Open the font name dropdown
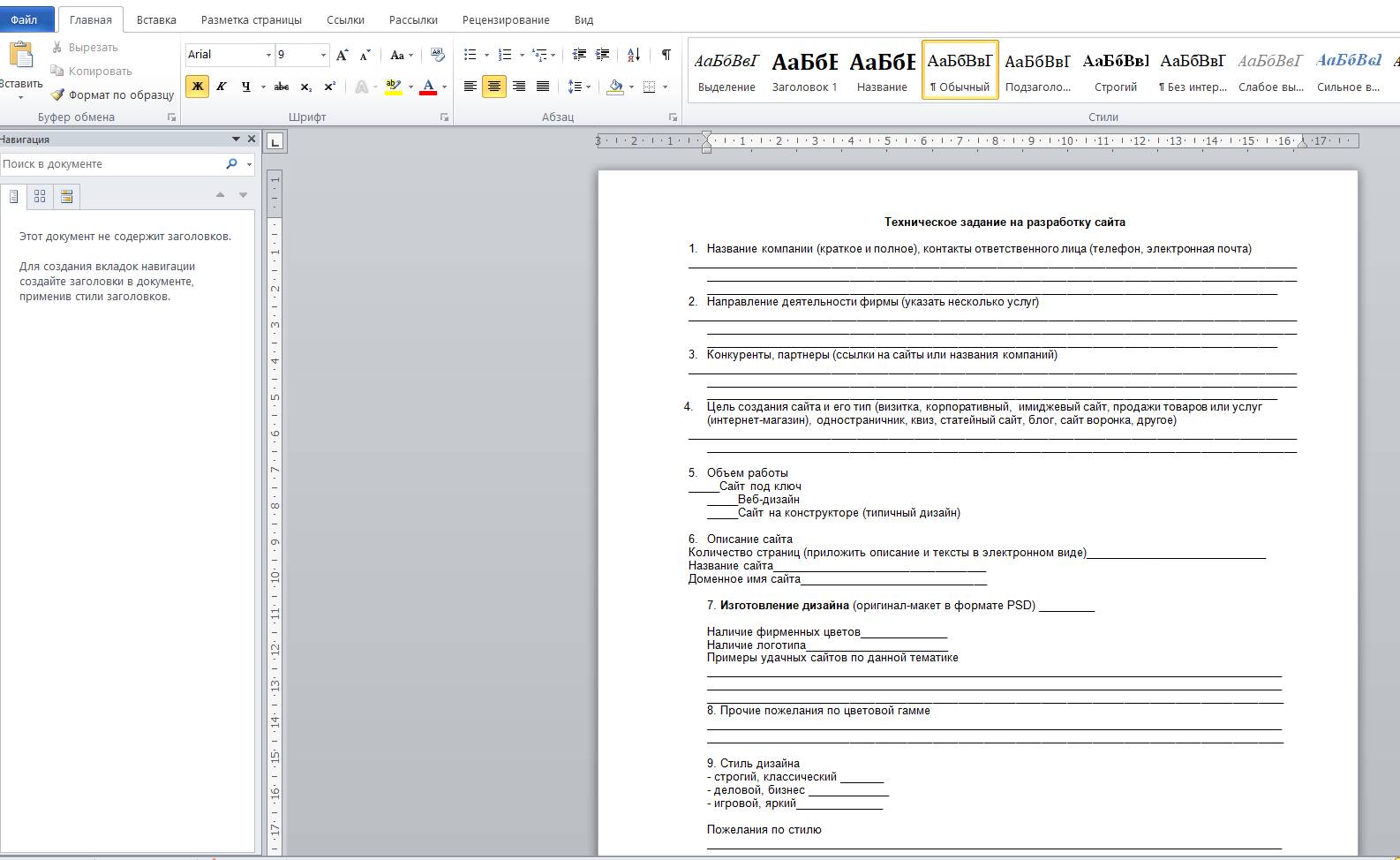 tap(268, 55)
